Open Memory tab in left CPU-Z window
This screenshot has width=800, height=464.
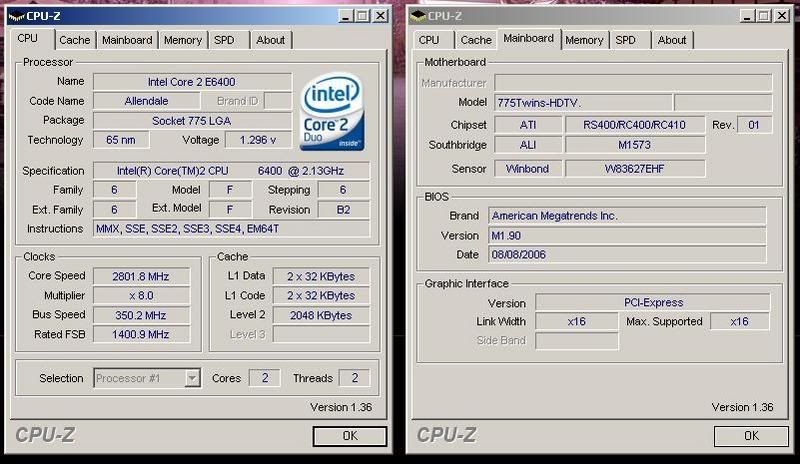pos(183,40)
